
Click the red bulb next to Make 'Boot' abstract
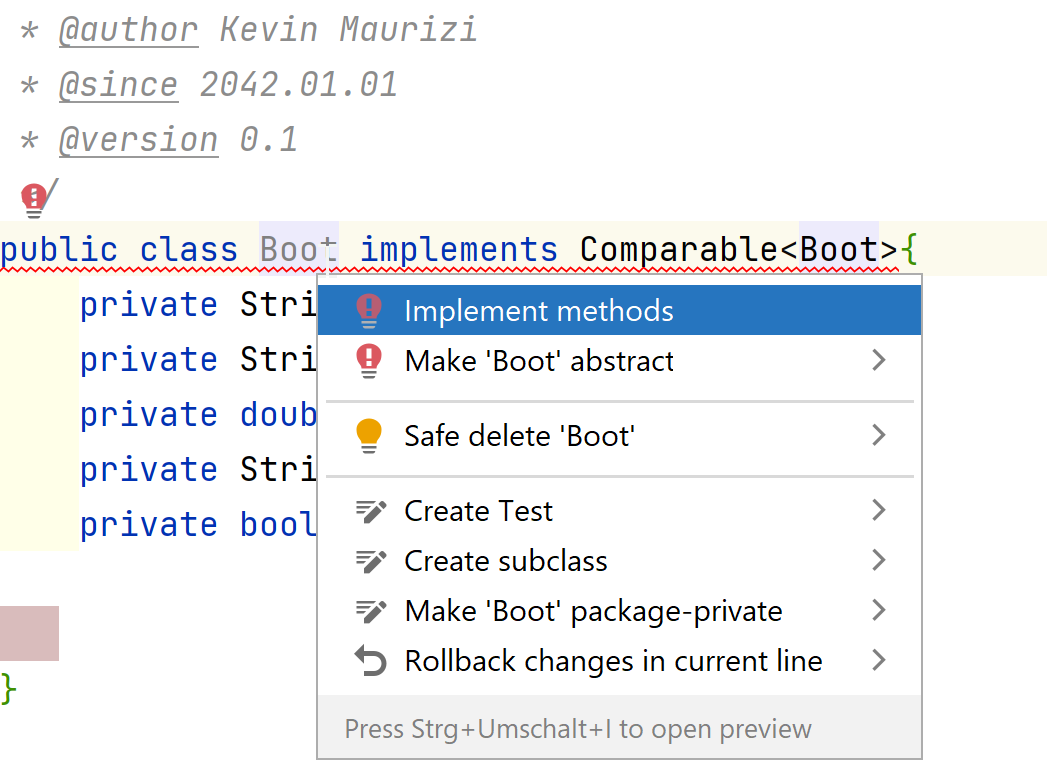(x=369, y=361)
